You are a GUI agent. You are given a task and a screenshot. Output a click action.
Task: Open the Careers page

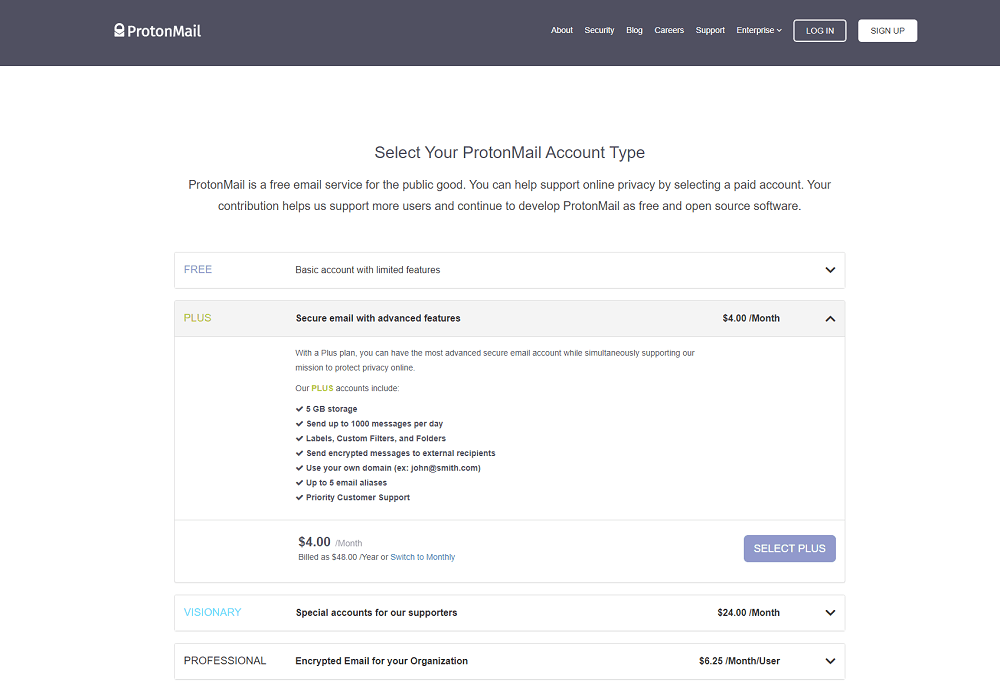pos(669,30)
